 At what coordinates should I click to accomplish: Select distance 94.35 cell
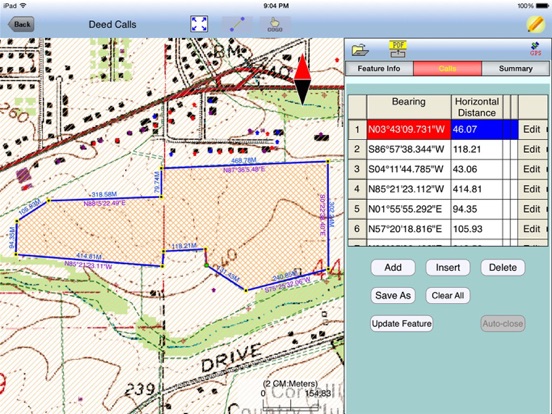477,209
